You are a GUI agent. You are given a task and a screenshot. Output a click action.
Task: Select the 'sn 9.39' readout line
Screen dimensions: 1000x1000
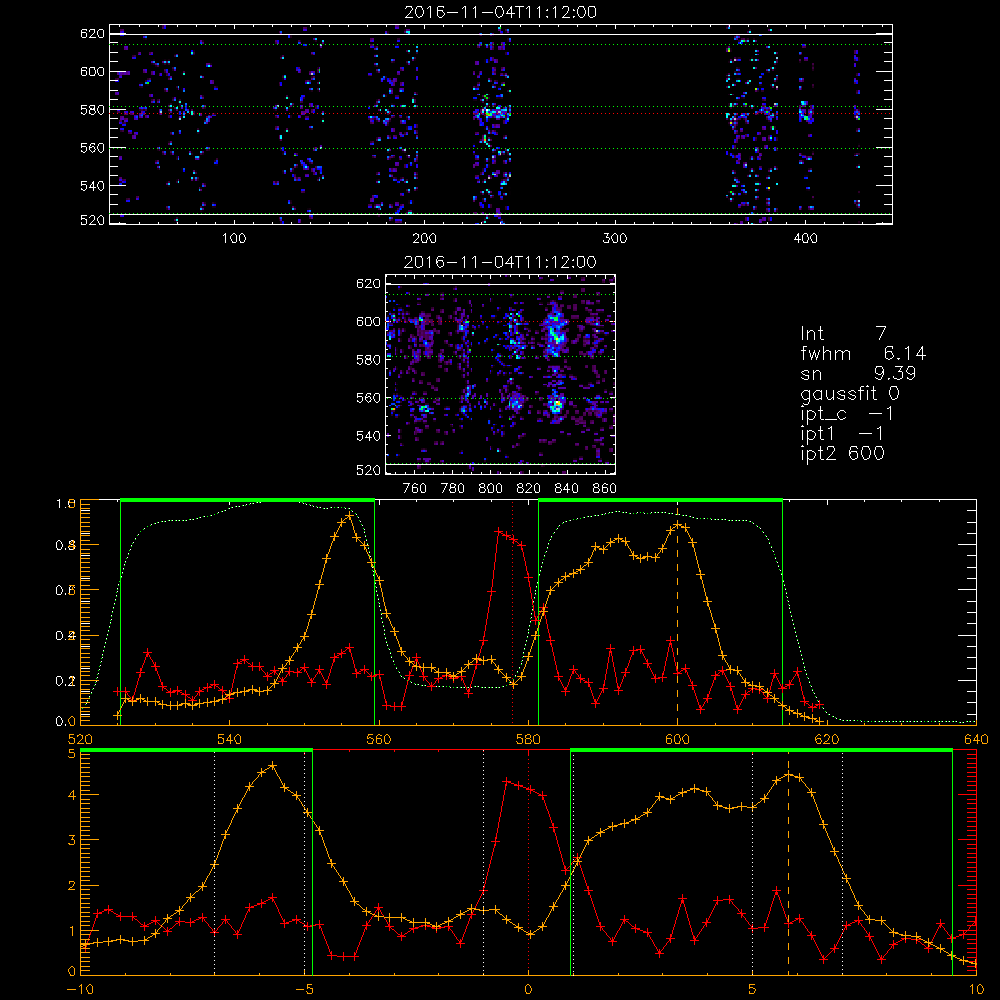pyautogui.click(x=858, y=373)
